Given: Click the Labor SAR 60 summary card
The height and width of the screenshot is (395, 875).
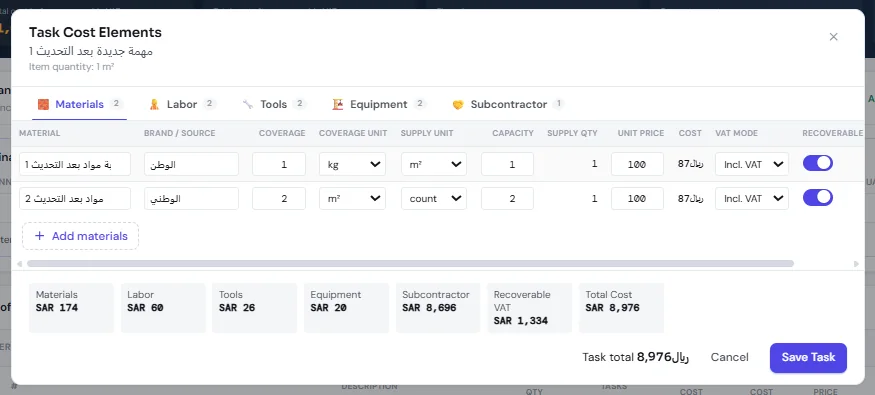Looking at the screenshot, I should click(163, 308).
